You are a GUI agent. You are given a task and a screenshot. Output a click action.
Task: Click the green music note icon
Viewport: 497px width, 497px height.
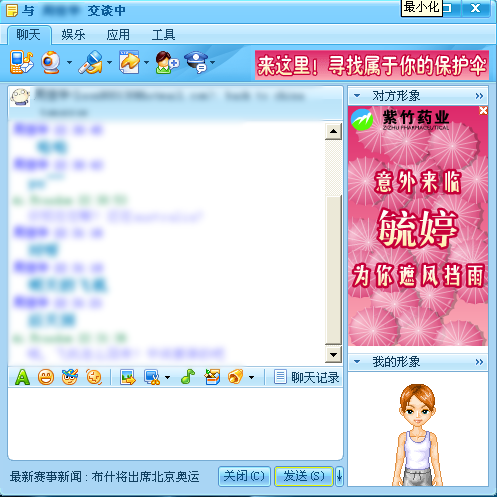tap(188, 377)
